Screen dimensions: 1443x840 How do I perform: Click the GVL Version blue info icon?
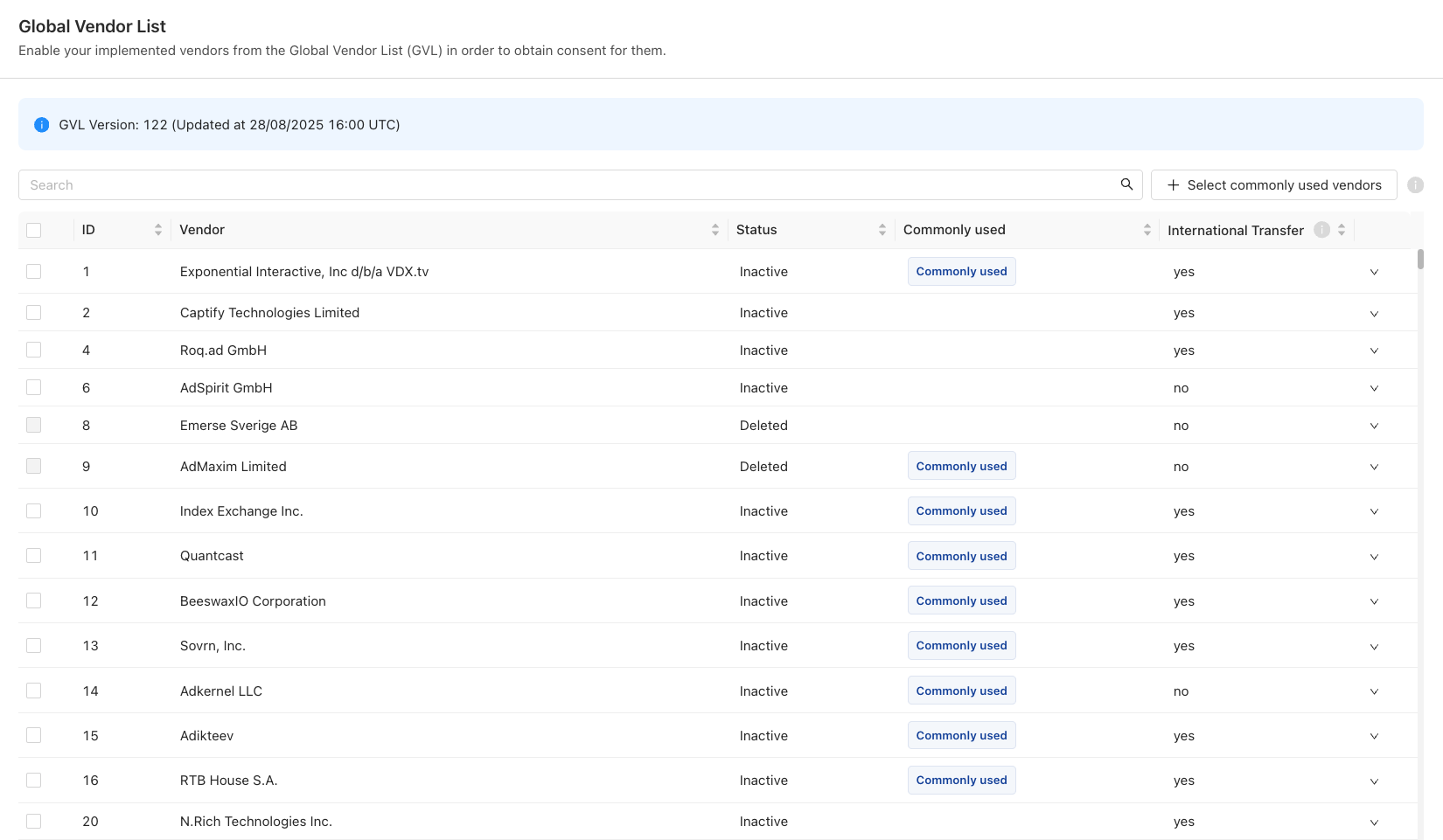pyautogui.click(x=41, y=125)
